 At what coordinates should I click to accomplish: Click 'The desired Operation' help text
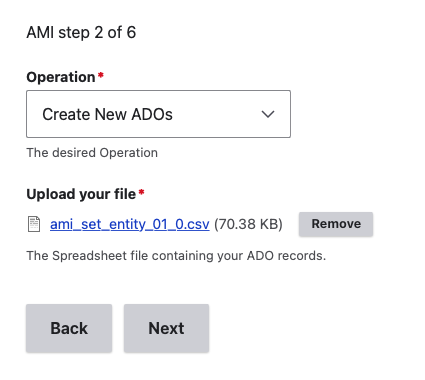[92, 153]
